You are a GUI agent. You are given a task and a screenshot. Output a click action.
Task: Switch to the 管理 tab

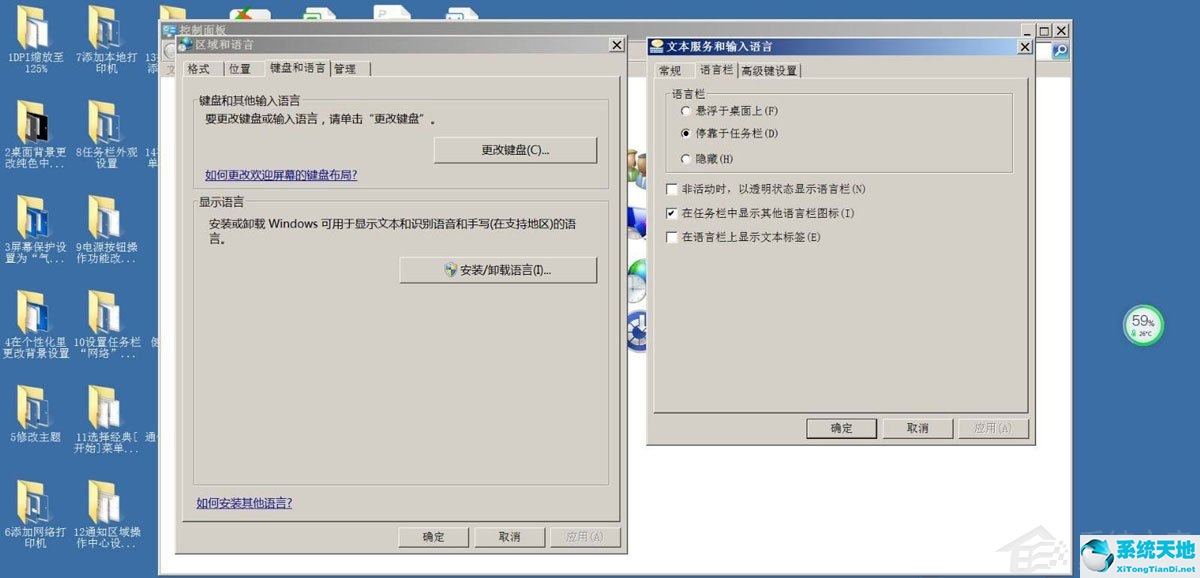(351, 69)
